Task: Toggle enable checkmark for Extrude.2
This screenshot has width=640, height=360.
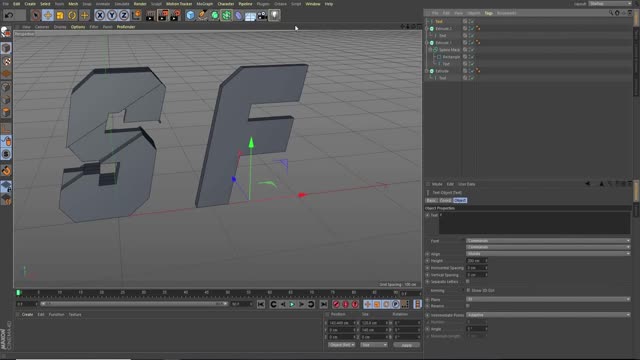Action: click(x=472, y=29)
